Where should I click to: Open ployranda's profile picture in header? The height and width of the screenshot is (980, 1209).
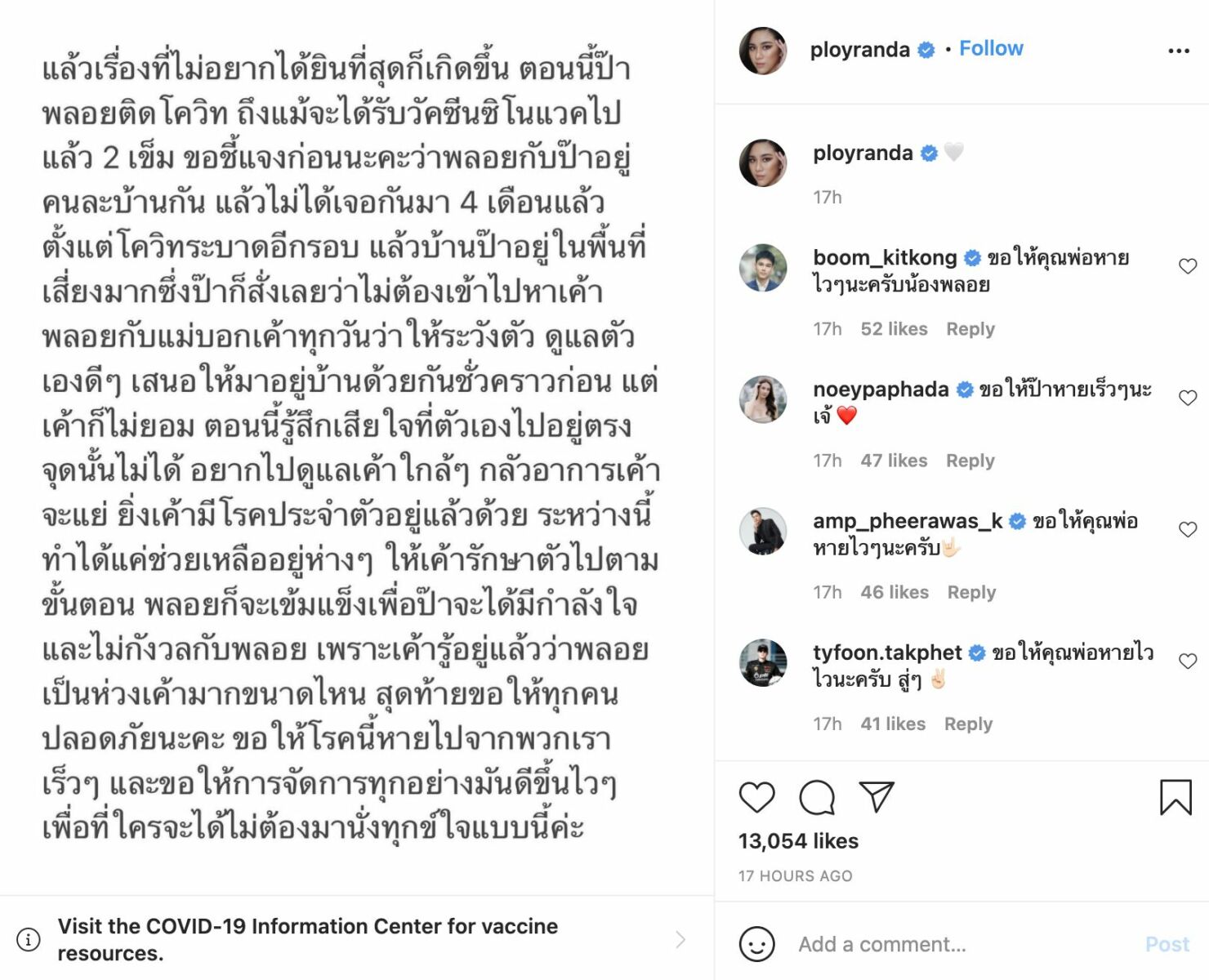763,51
